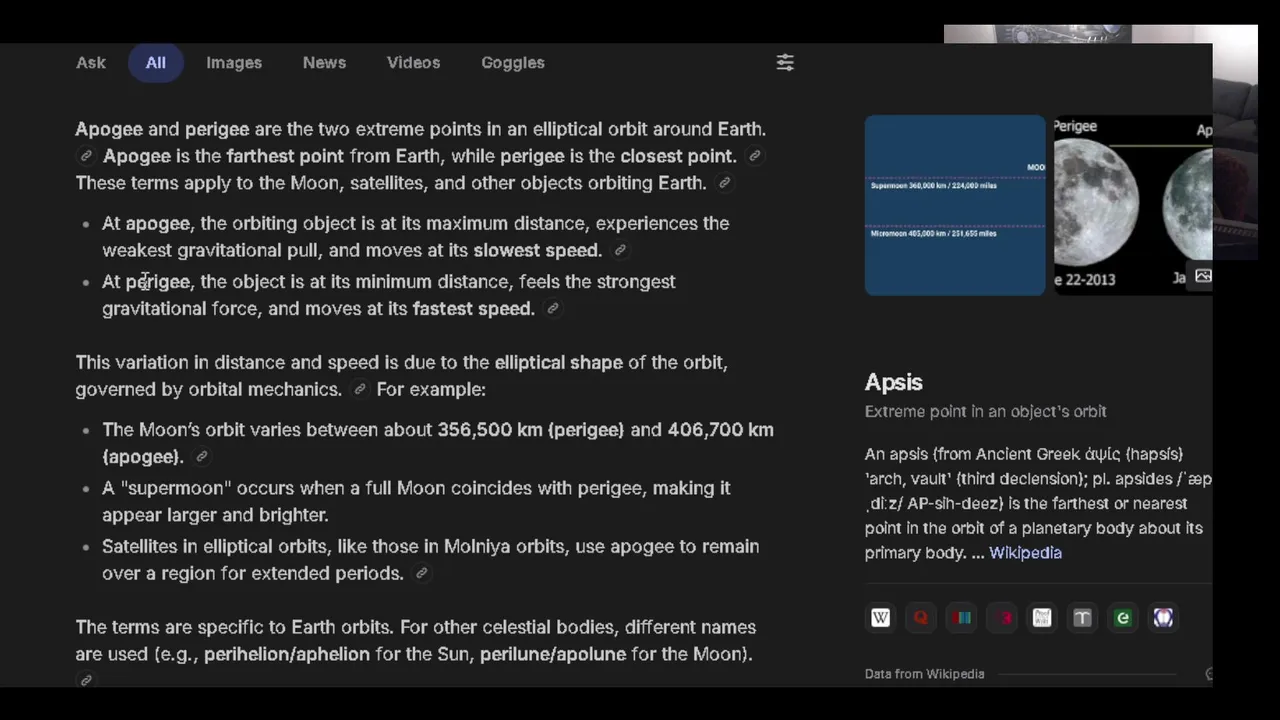Open the gray 'T' shaped source icon

click(1082, 618)
